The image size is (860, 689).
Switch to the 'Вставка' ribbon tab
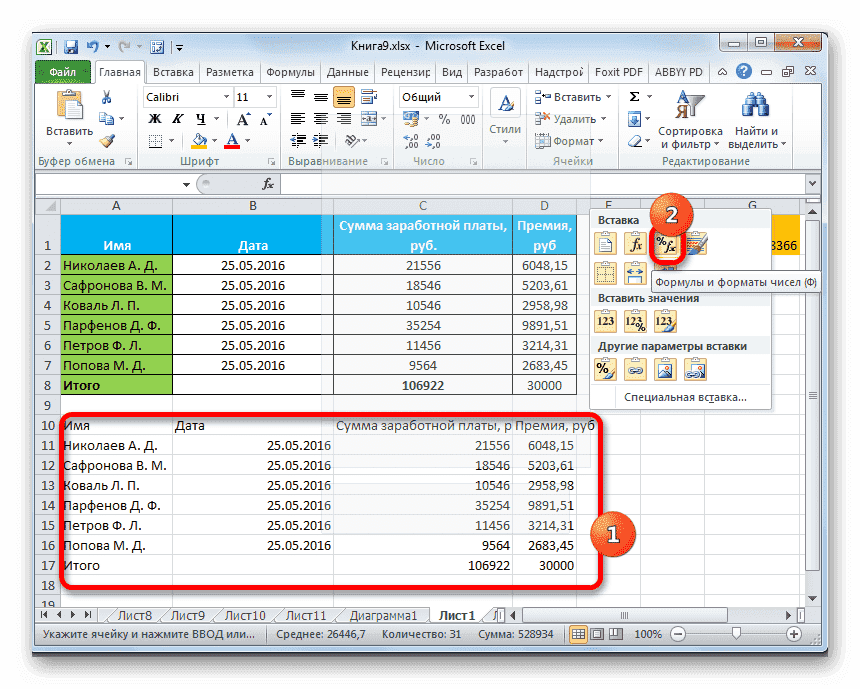point(172,72)
